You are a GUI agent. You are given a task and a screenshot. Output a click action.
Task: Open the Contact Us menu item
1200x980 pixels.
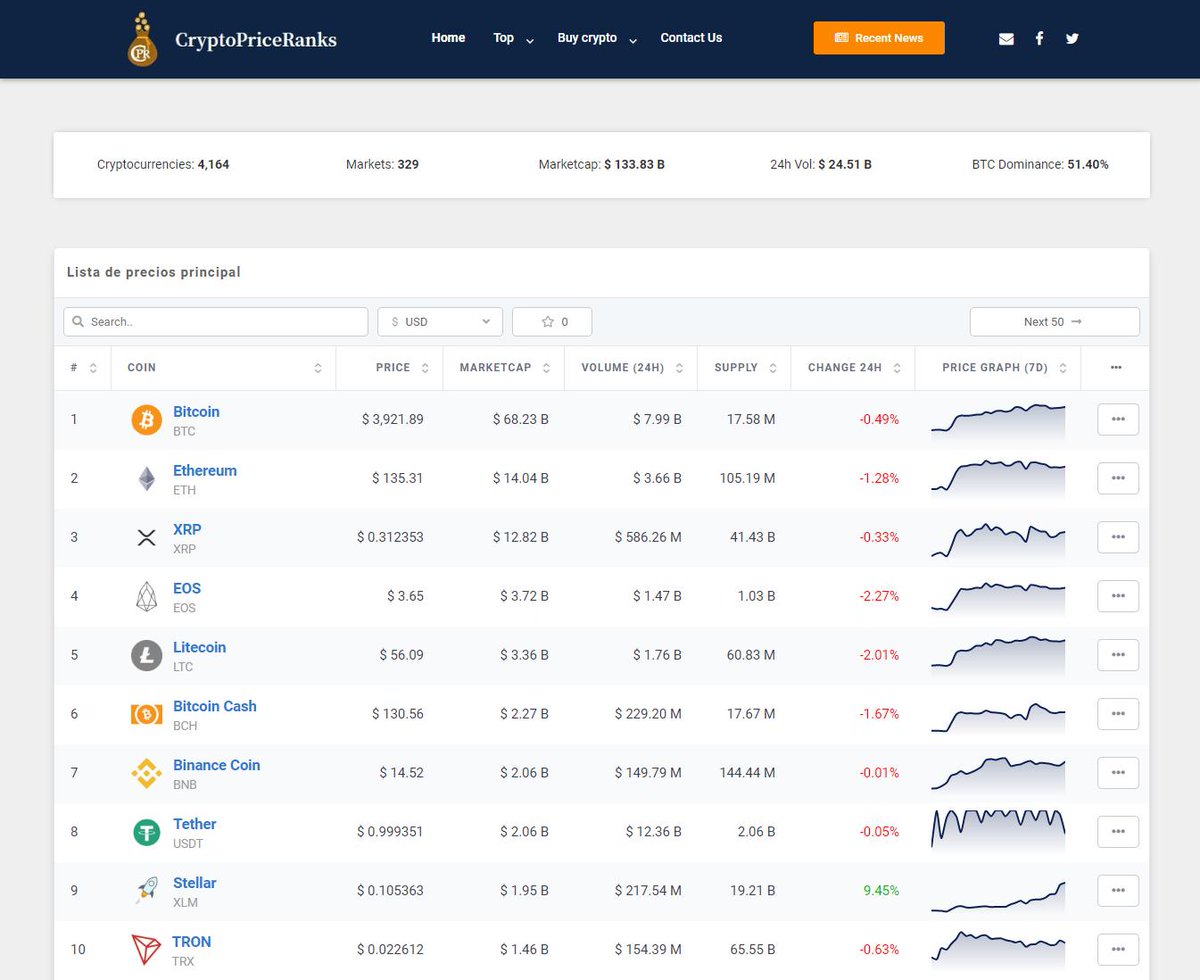[x=691, y=38]
